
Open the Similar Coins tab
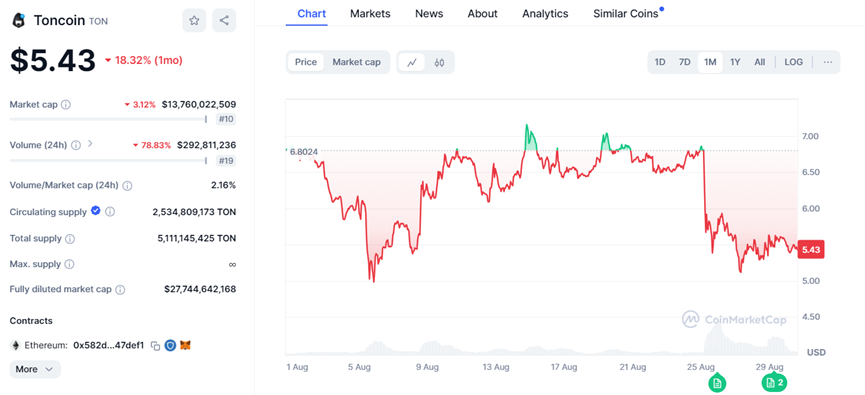click(626, 14)
